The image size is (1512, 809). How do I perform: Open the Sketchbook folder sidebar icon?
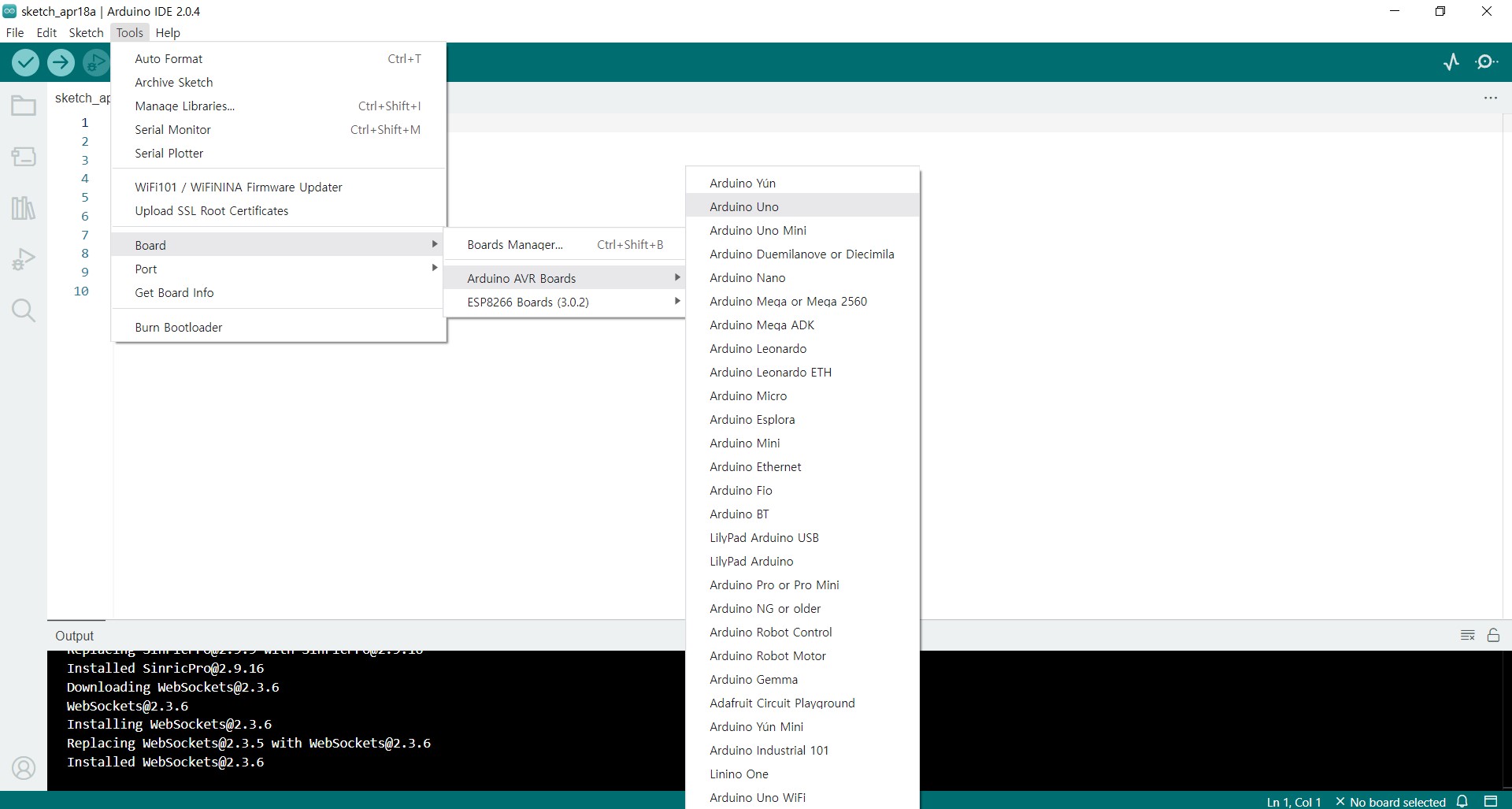tap(24, 106)
